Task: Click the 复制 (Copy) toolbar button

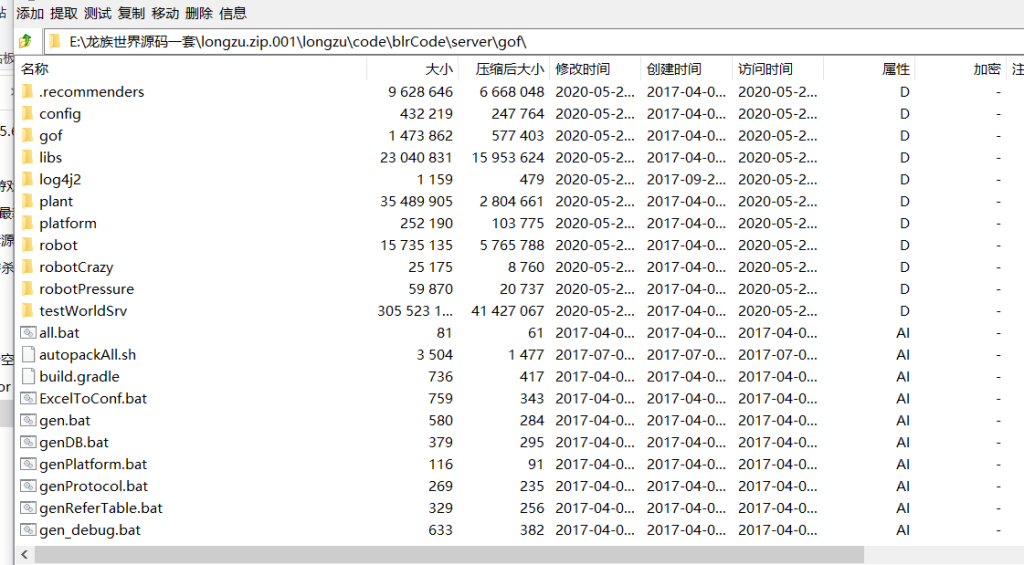Action: pyautogui.click(x=132, y=13)
